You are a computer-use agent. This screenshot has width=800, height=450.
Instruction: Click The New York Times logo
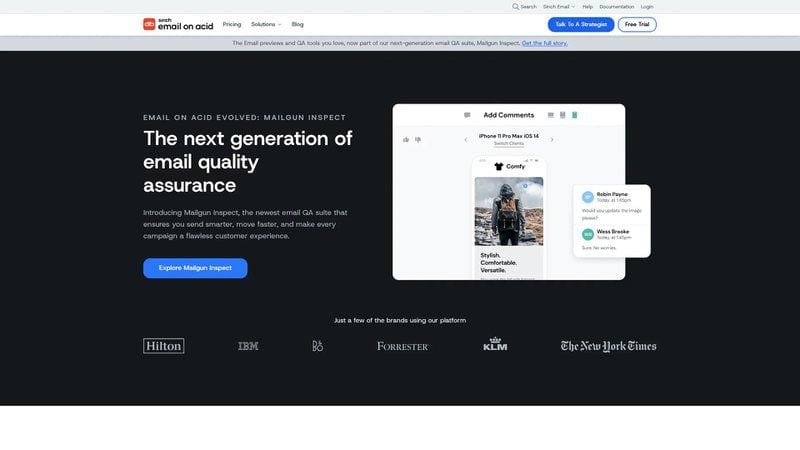(608, 346)
